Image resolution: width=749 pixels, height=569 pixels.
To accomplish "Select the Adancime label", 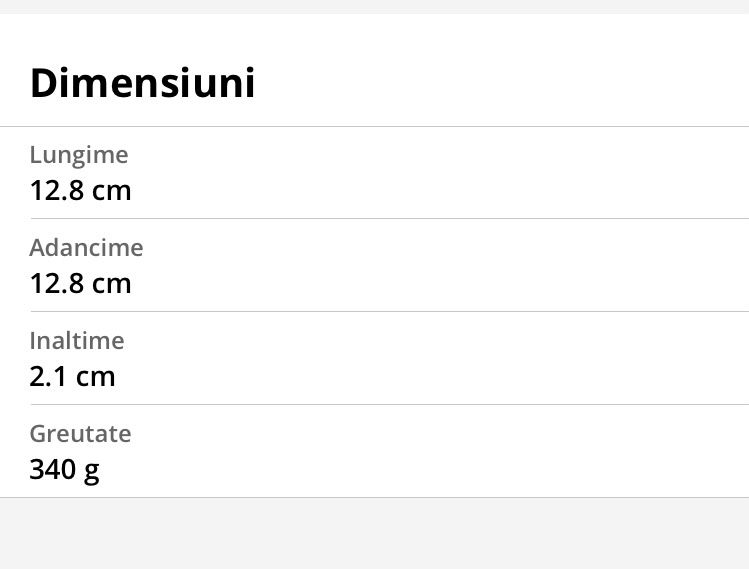I will coord(86,247).
